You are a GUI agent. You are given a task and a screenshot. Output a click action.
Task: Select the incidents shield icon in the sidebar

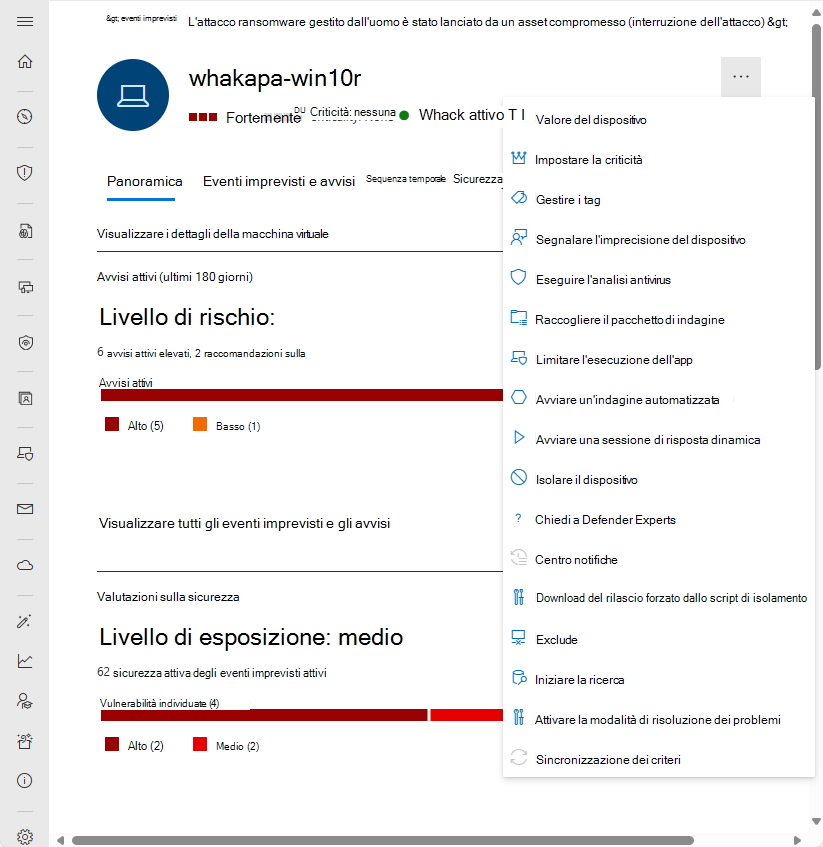pos(25,170)
